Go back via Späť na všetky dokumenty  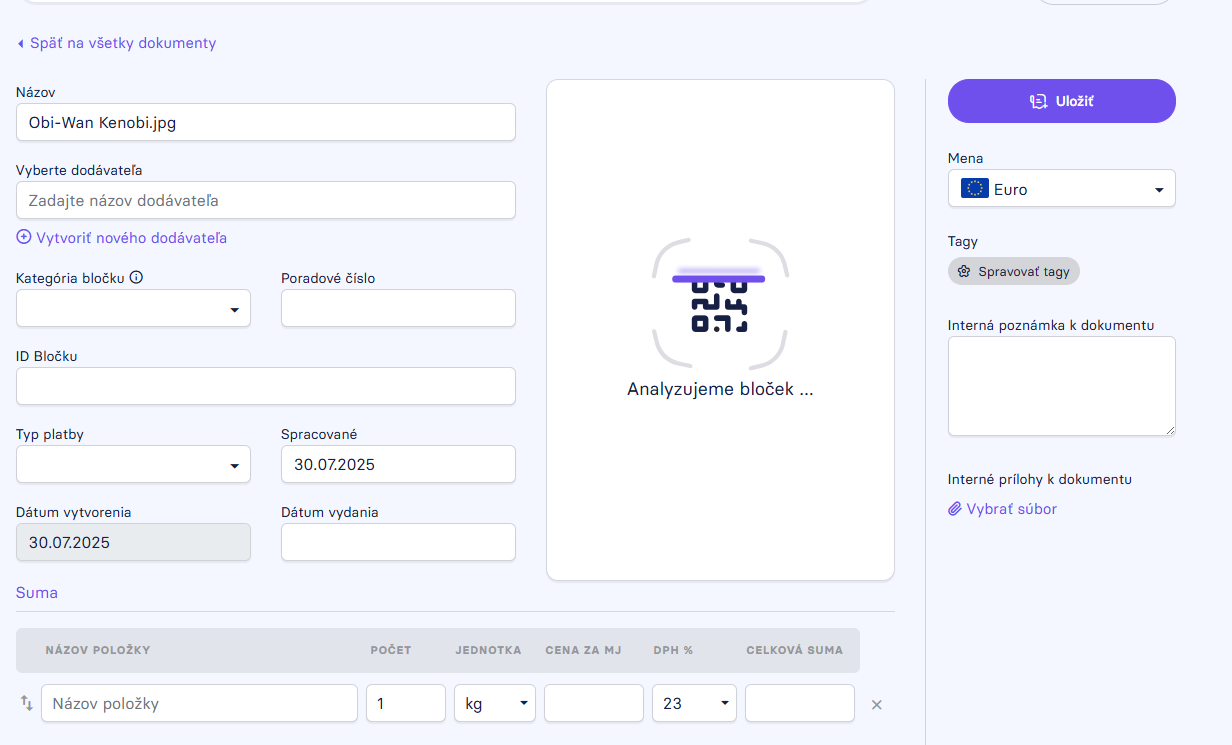pyautogui.click(x=116, y=43)
